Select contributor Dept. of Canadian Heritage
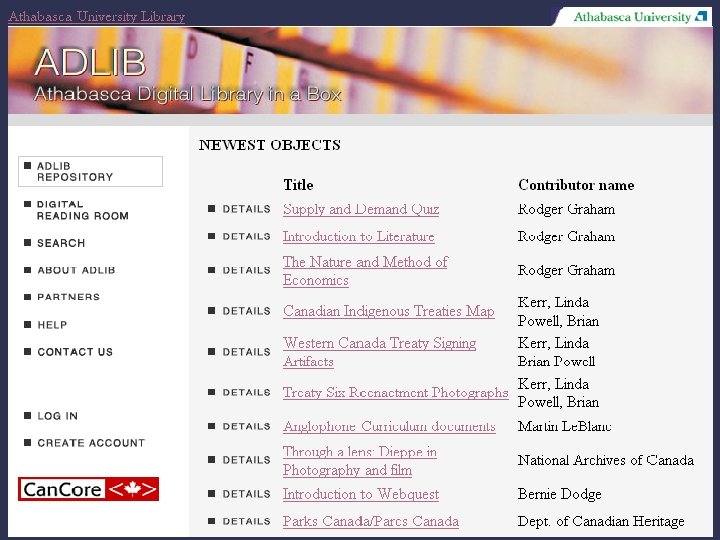This screenshot has width=720, height=540. [601, 522]
